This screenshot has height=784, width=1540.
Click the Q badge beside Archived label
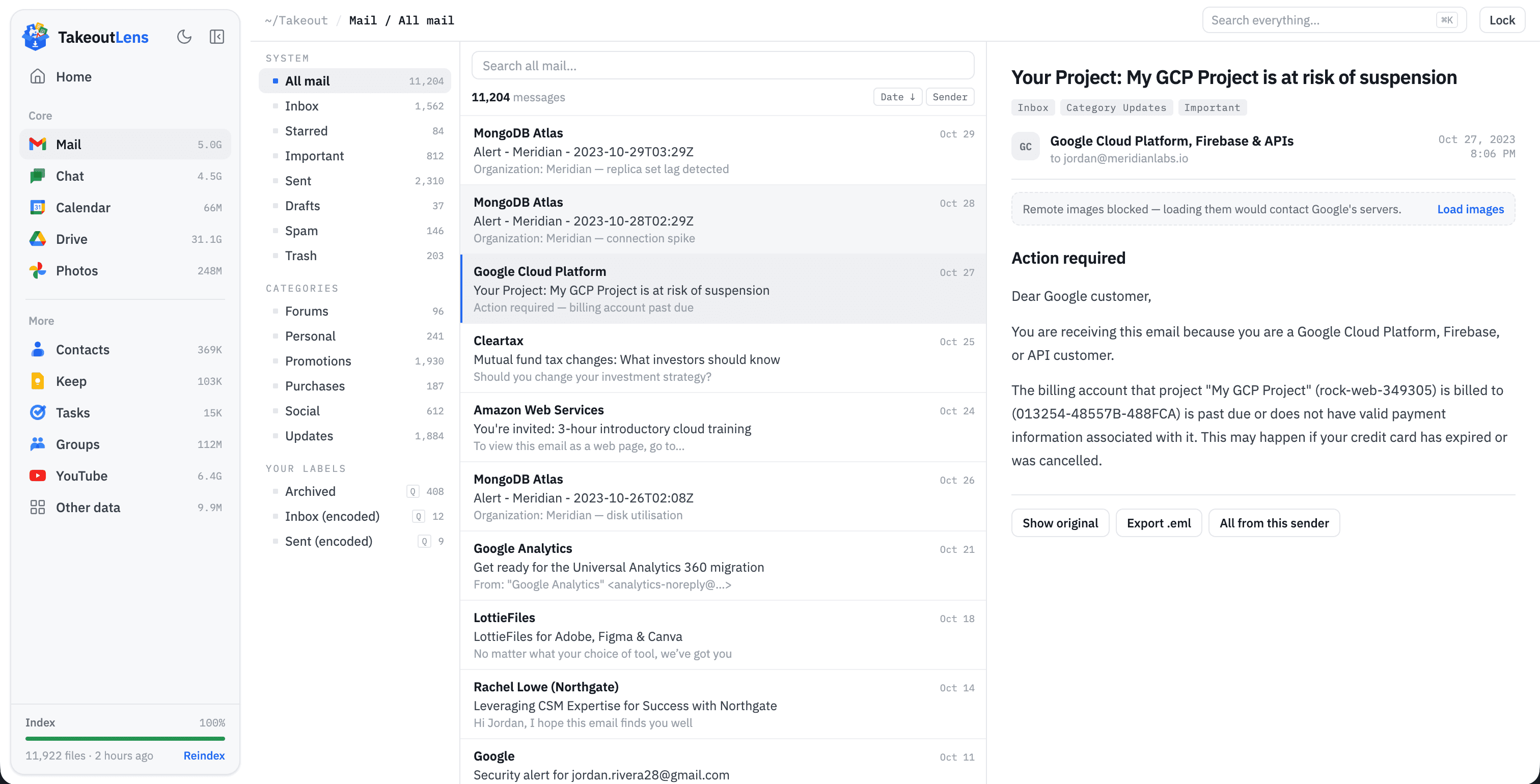[x=413, y=491]
